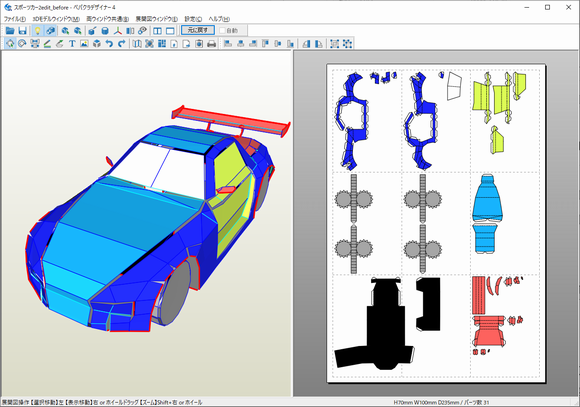
Task: Click the open file folder icon
Action: tap(10, 30)
